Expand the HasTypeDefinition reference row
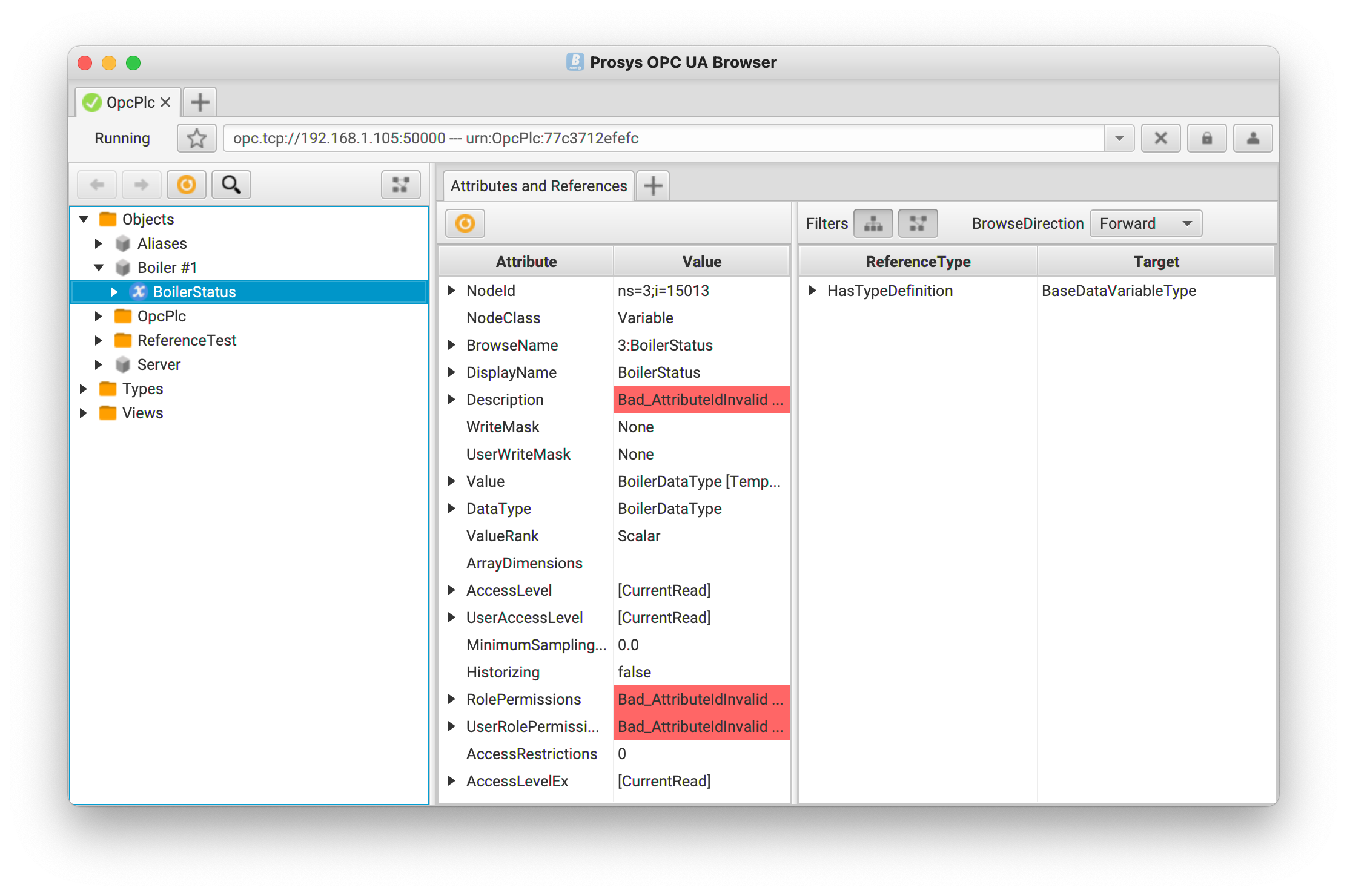The width and height of the screenshot is (1347, 896). click(813, 291)
